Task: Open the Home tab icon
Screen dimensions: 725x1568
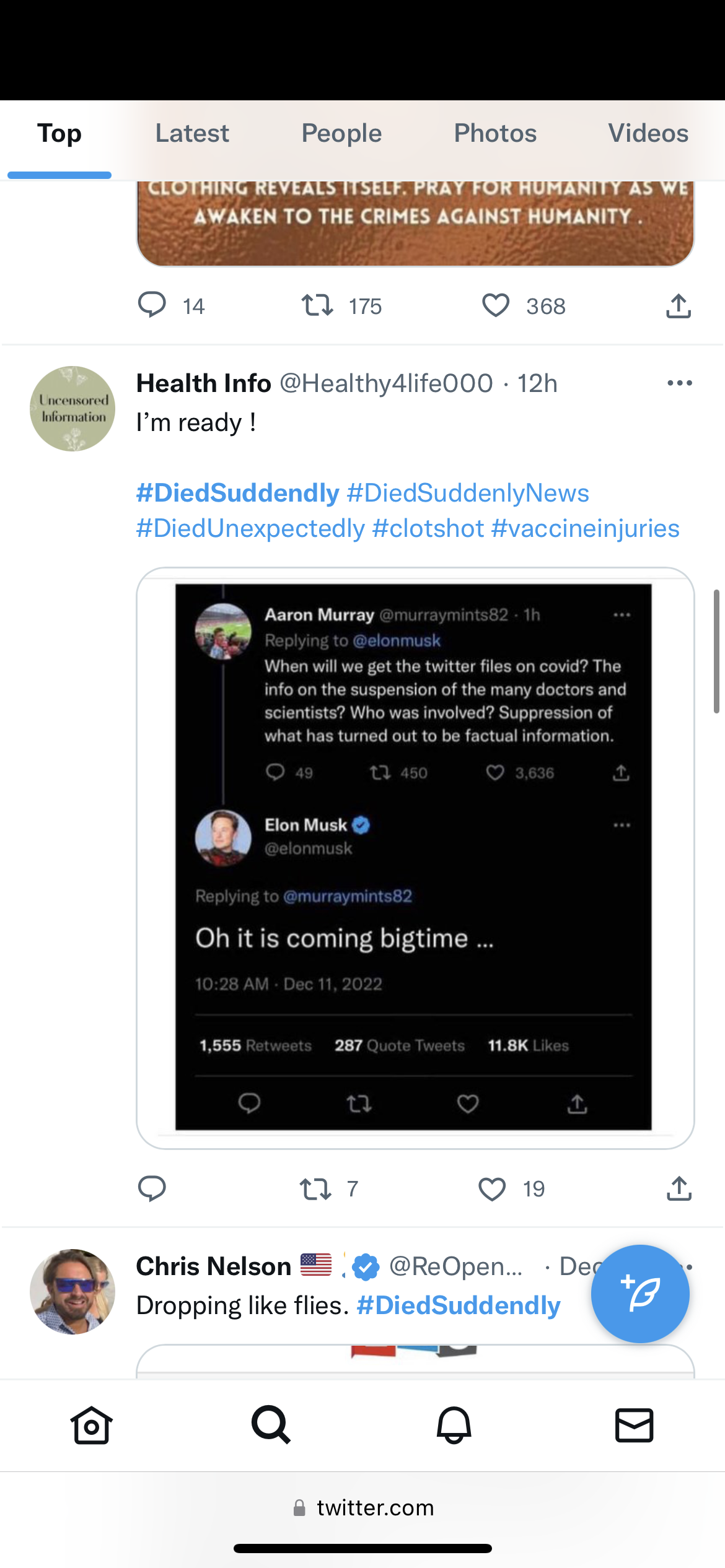Action: click(x=91, y=1424)
